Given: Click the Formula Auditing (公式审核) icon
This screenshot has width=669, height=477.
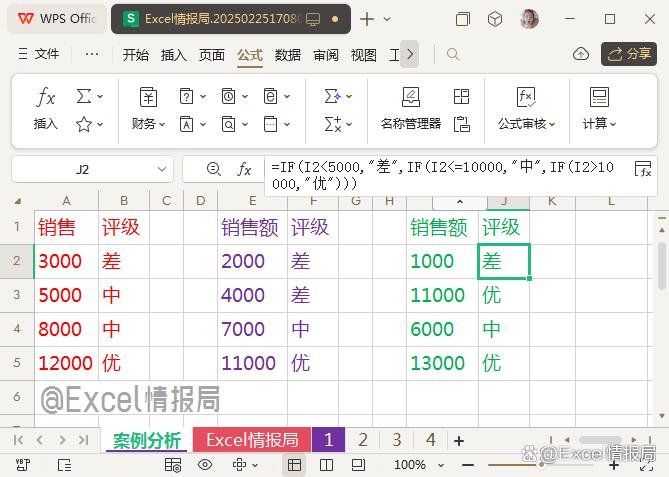Looking at the screenshot, I should coord(526,98).
